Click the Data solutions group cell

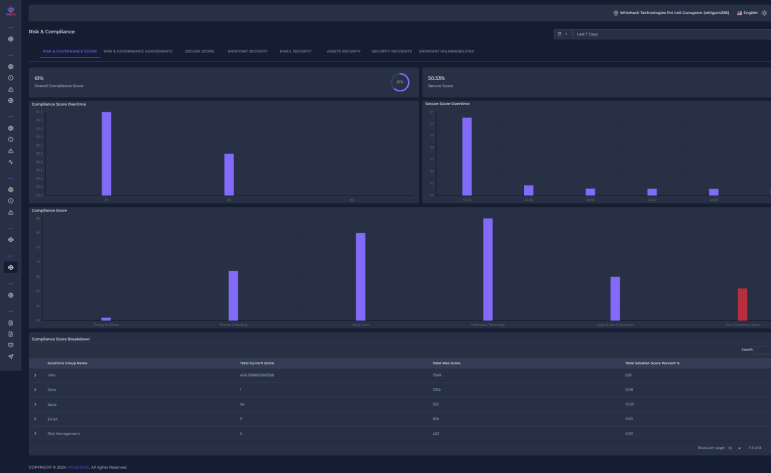tap(52, 389)
